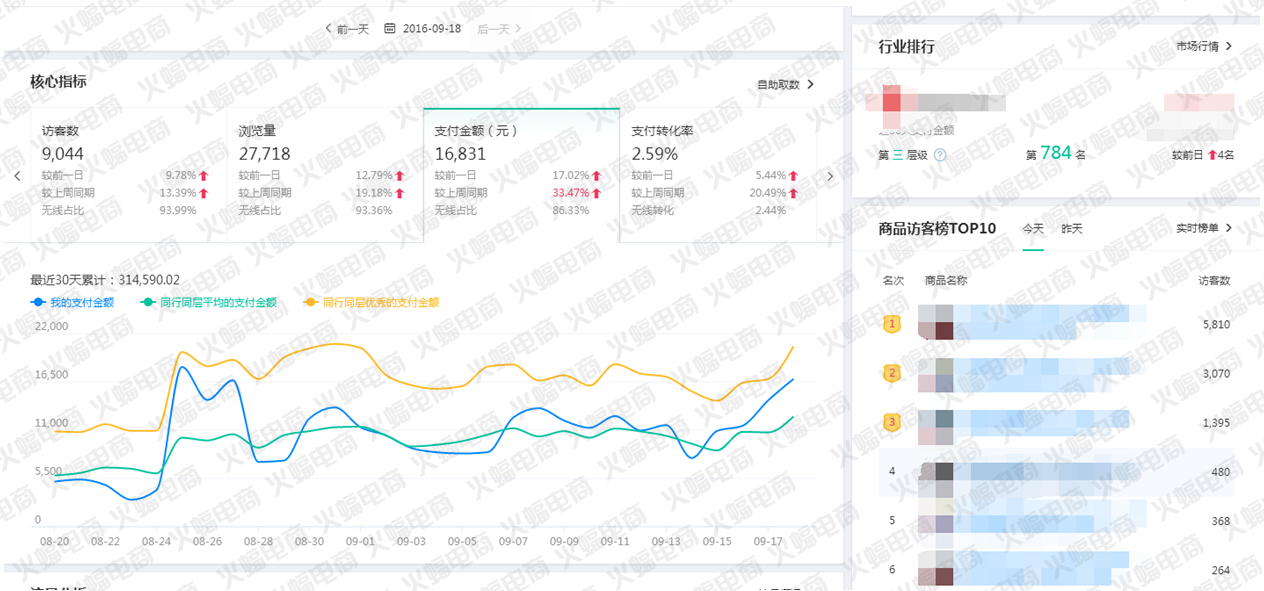This screenshot has width=1264, height=591.
Task: Click the 访客数 column header in TOP10
Action: pos(1214,281)
